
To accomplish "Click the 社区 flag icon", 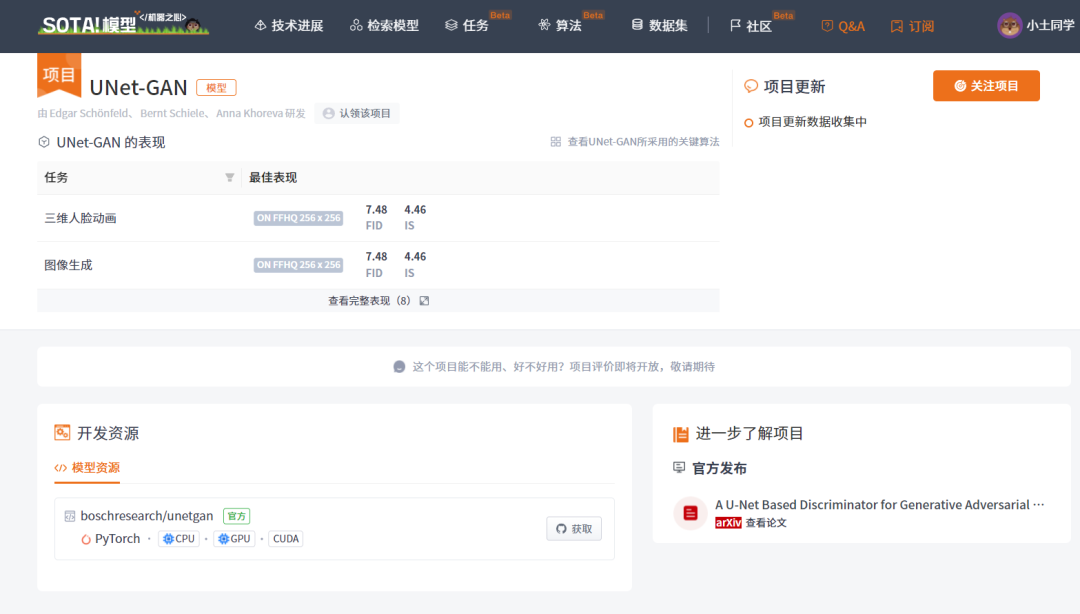I will coord(735,25).
